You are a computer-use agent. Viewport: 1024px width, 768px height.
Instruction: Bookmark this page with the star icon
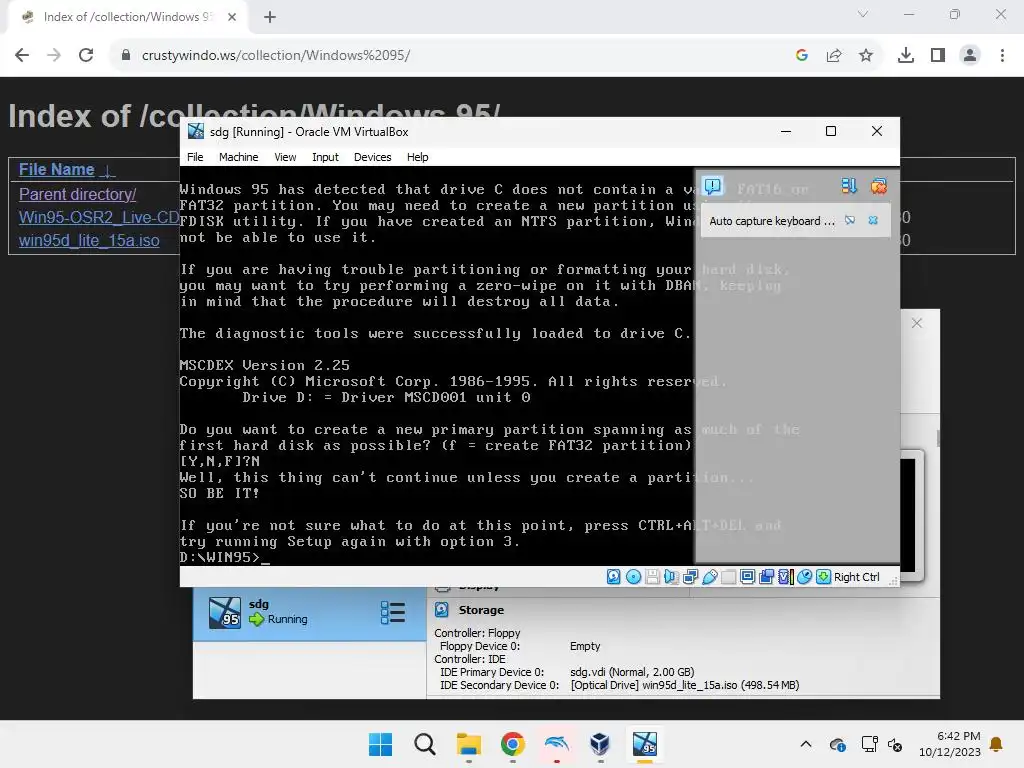(865, 55)
